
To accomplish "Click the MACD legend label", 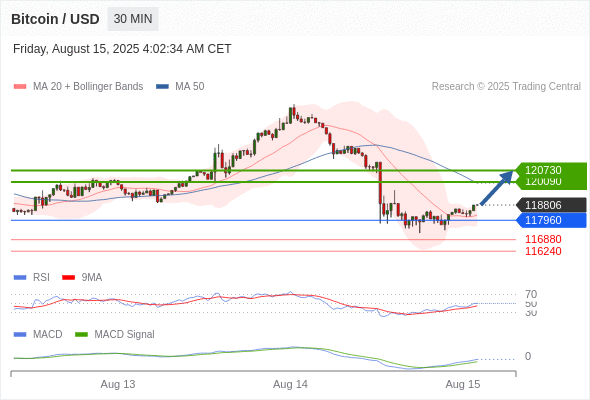I will [48, 335].
